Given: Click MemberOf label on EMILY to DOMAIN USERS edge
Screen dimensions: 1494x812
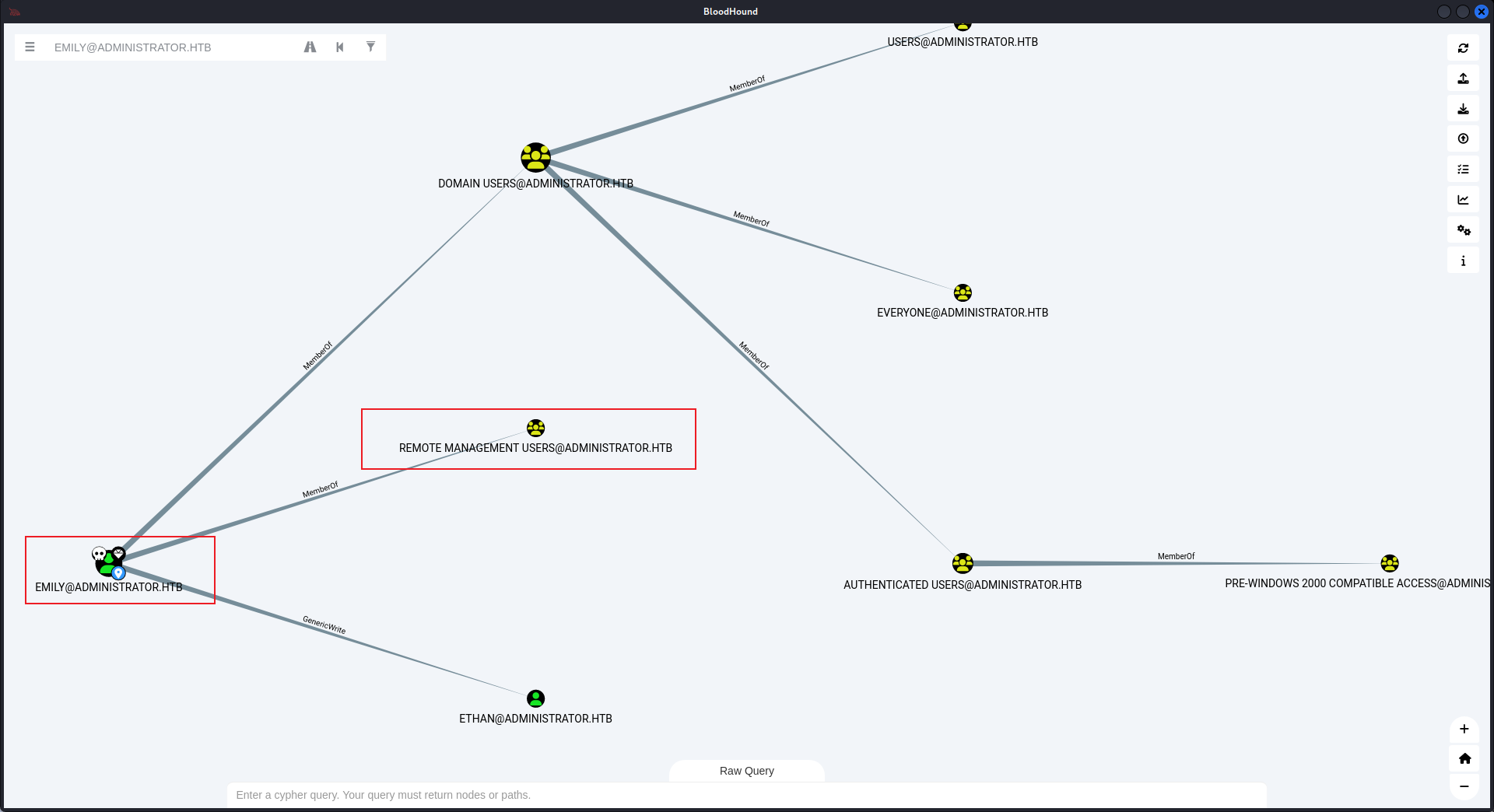Looking at the screenshot, I should point(317,355).
